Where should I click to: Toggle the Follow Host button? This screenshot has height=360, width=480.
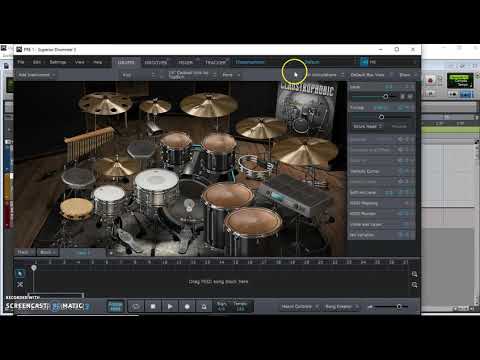115,306
